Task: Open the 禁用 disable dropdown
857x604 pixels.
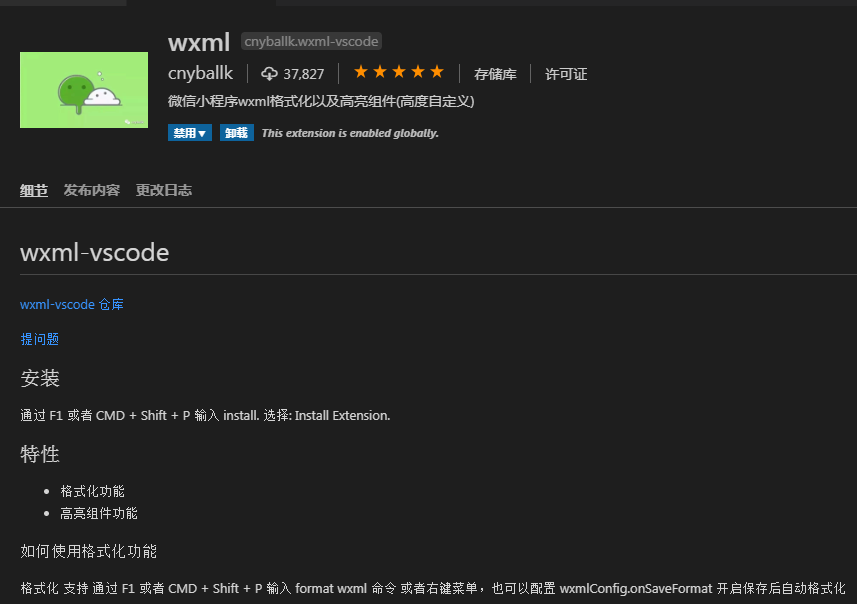Action: pos(190,133)
